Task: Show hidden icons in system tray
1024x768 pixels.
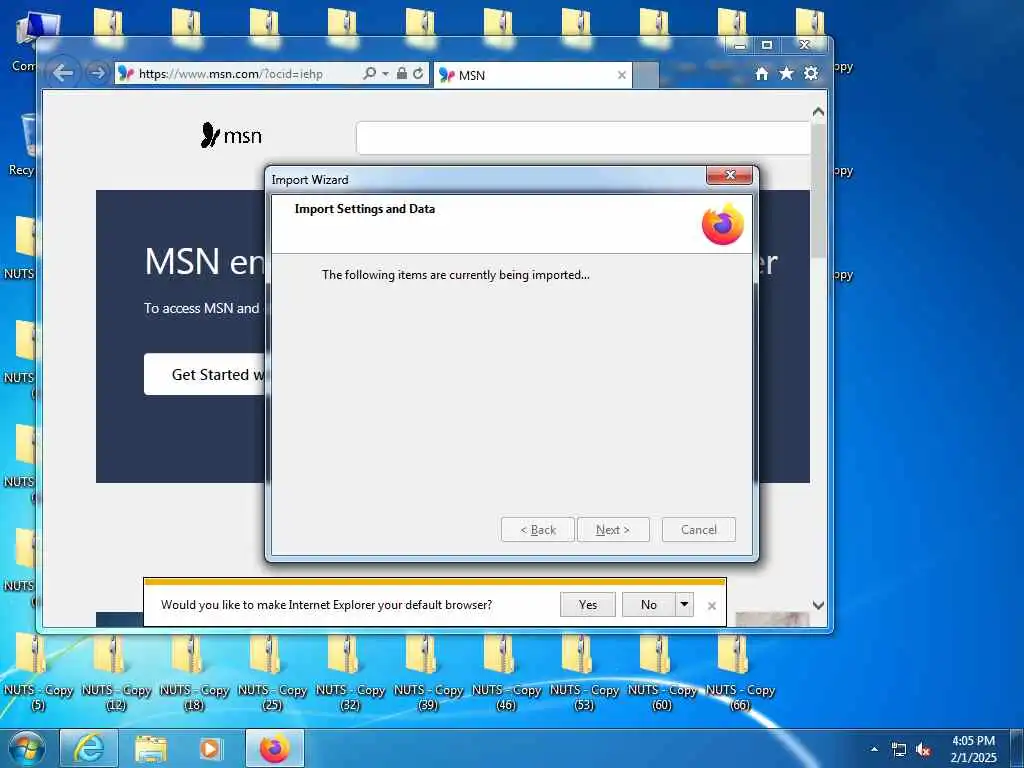Action: [874, 750]
